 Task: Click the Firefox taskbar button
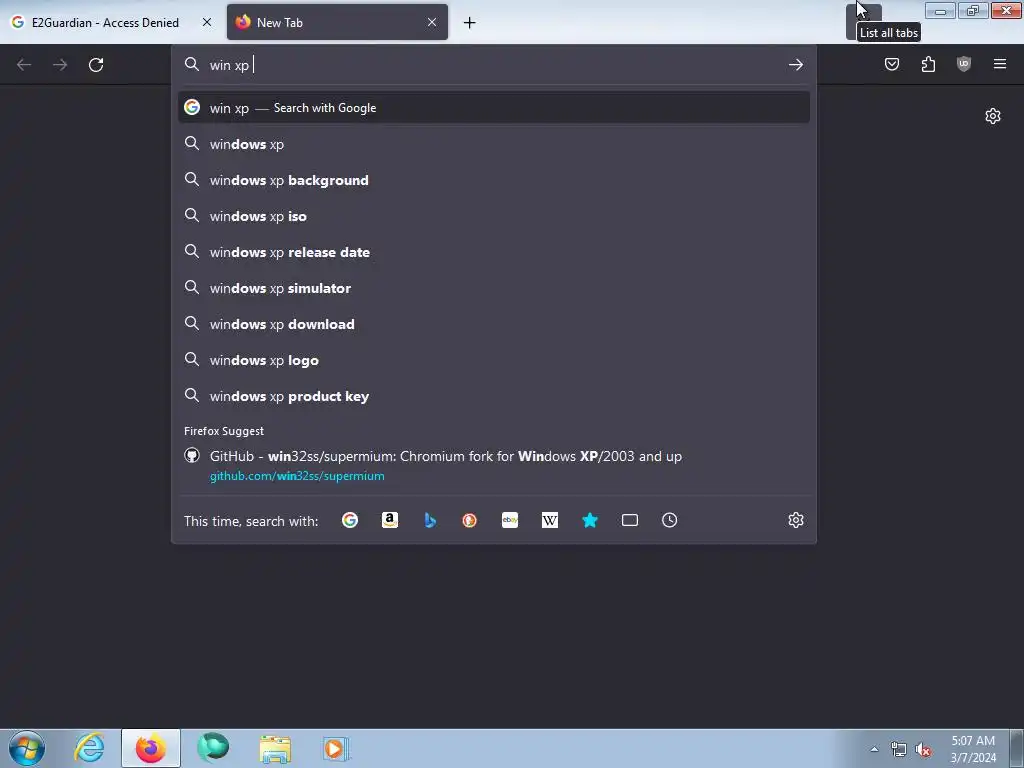[151, 748]
